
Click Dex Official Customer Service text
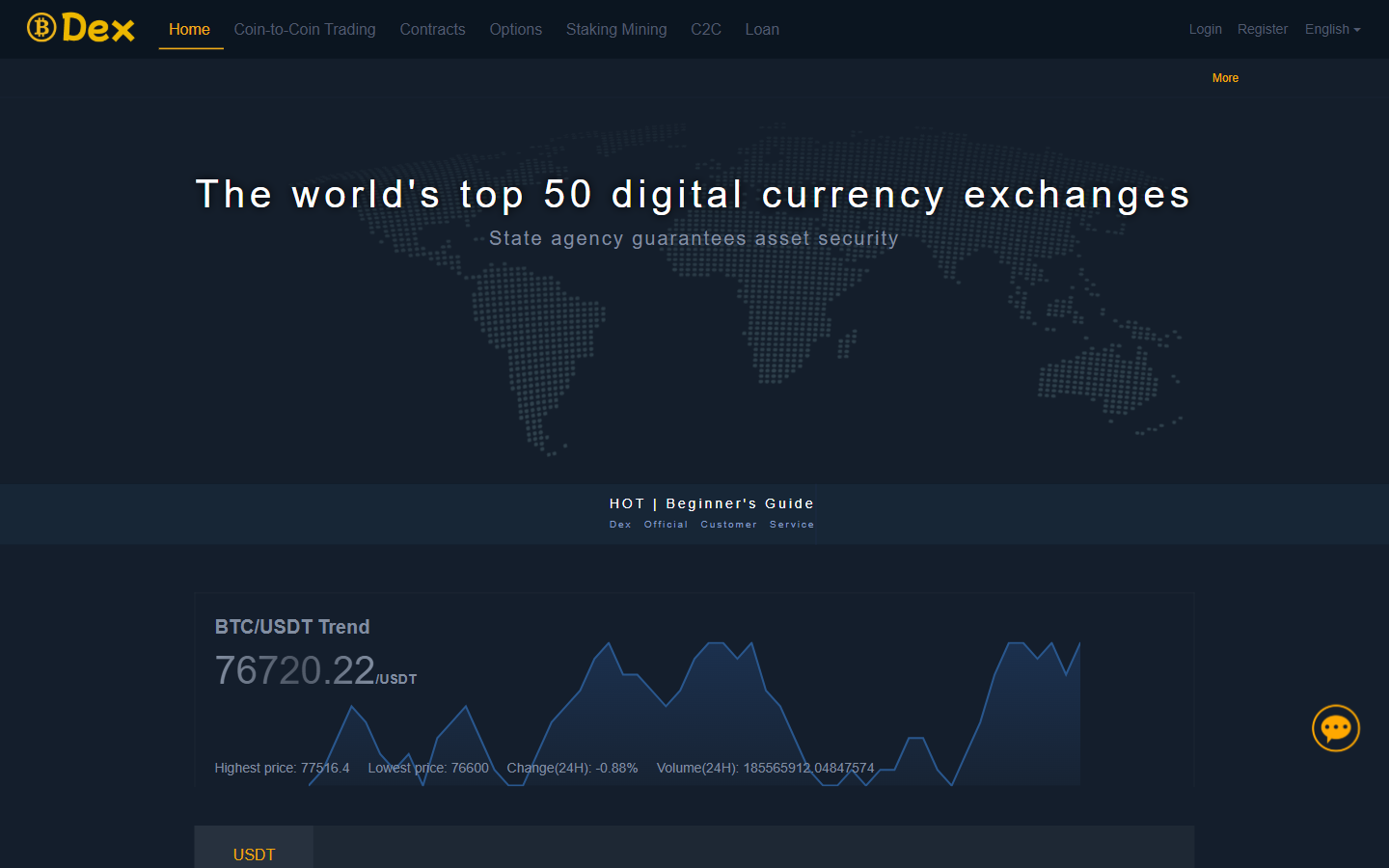point(712,525)
